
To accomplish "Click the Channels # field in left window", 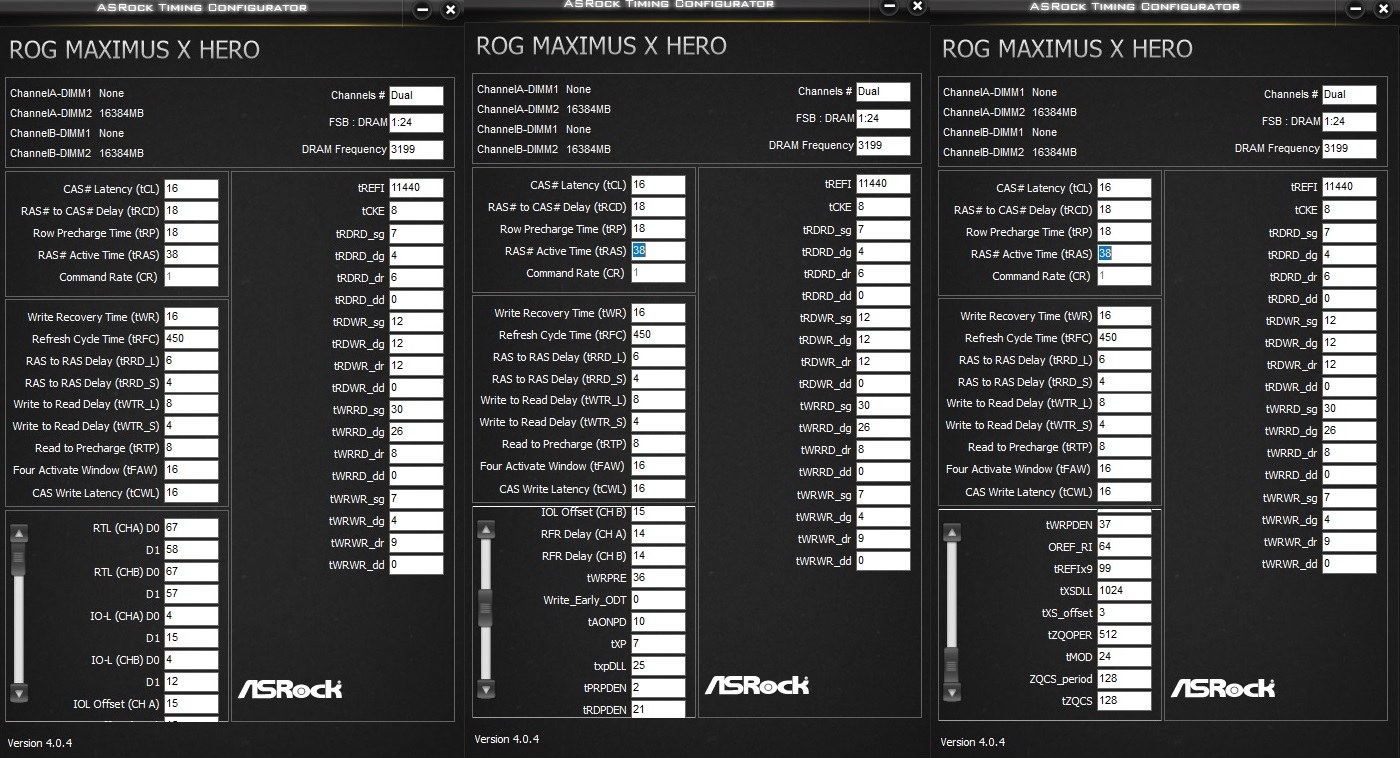I will click(416, 96).
